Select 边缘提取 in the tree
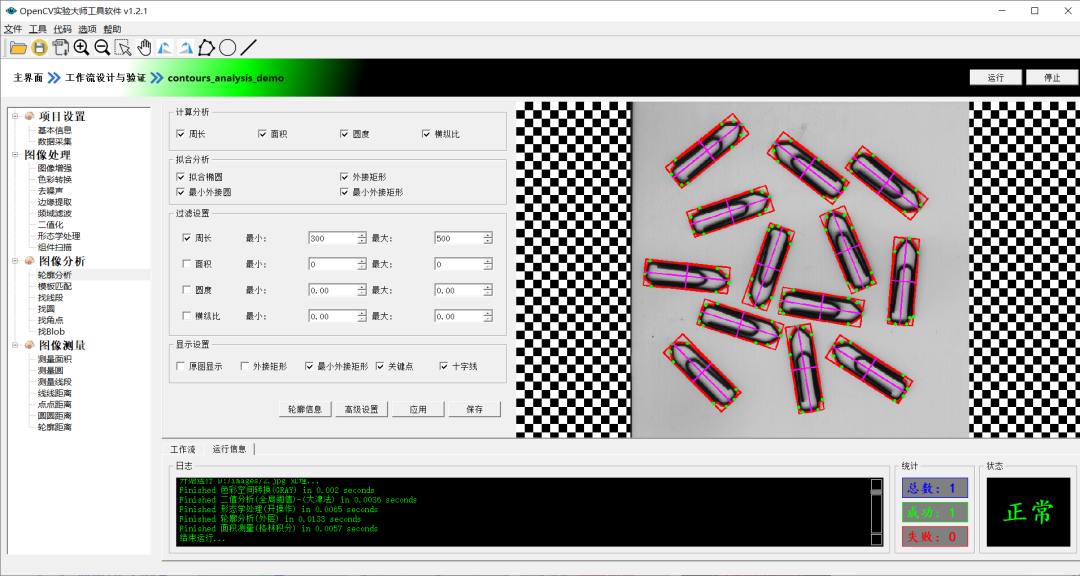Image resolution: width=1080 pixels, height=576 pixels. (55, 202)
